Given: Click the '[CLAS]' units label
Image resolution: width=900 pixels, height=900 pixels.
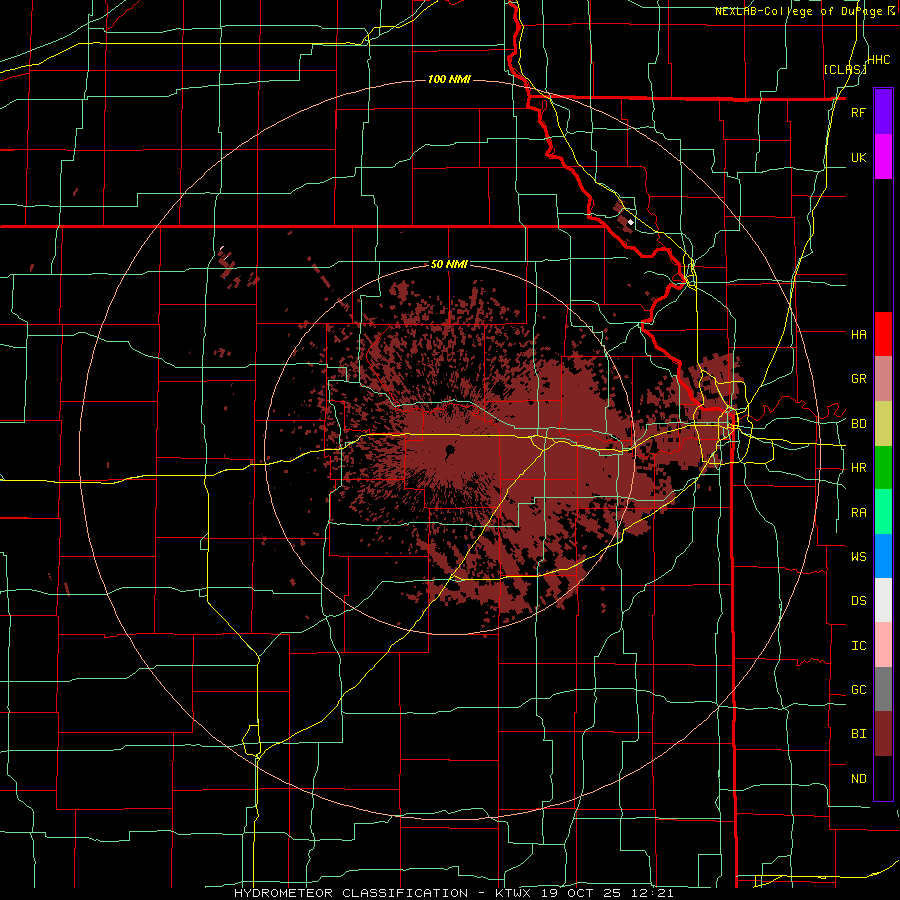Looking at the screenshot, I should click(845, 69).
